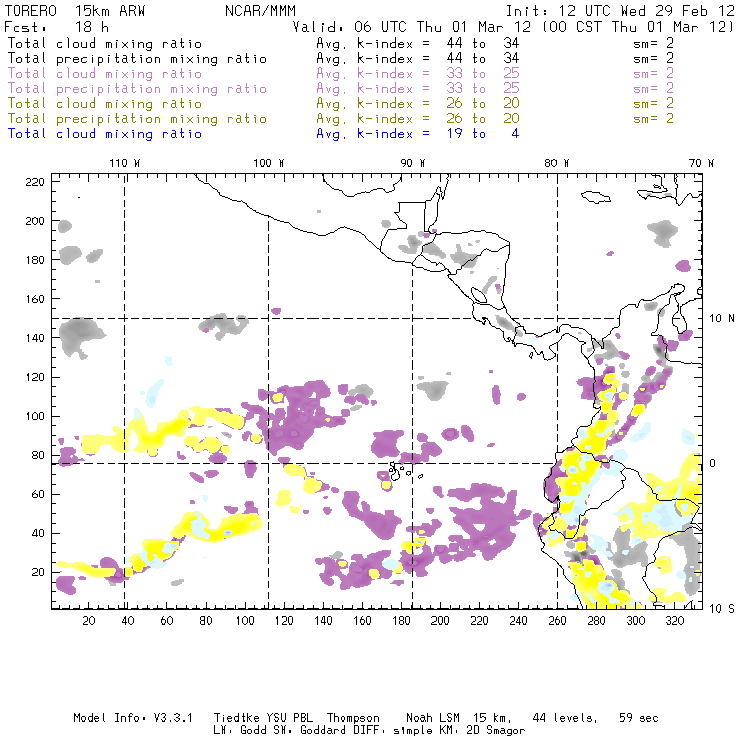Click the '10 S' latitude label

722,609
